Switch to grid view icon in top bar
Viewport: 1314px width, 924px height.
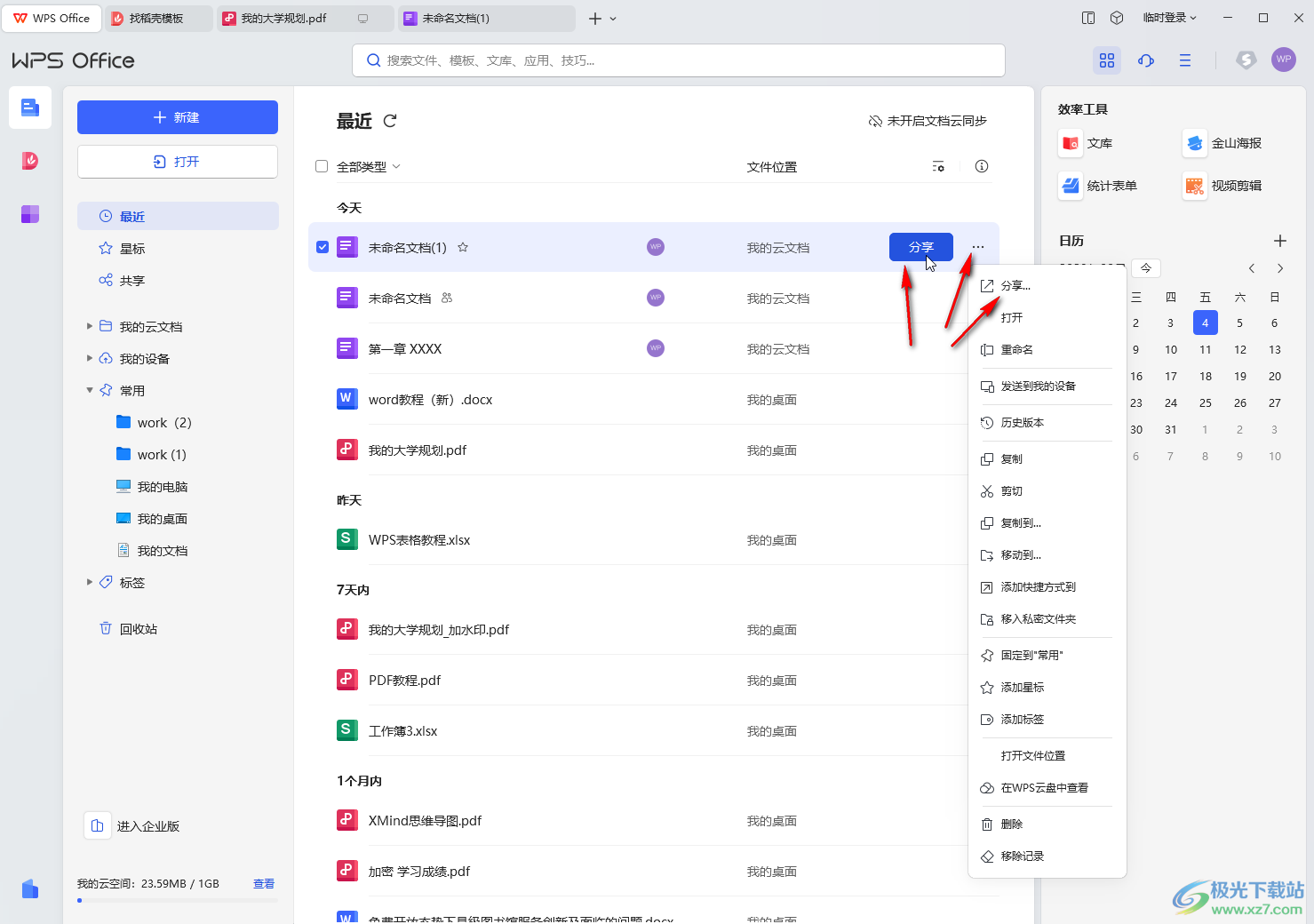point(1107,60)
